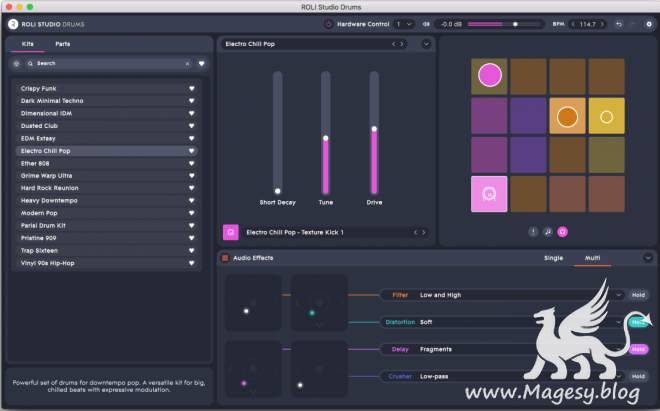The width and height of the screenshot is (660, 411).
Task: Adjust the Short Decay slider
Action: point(277,132)
